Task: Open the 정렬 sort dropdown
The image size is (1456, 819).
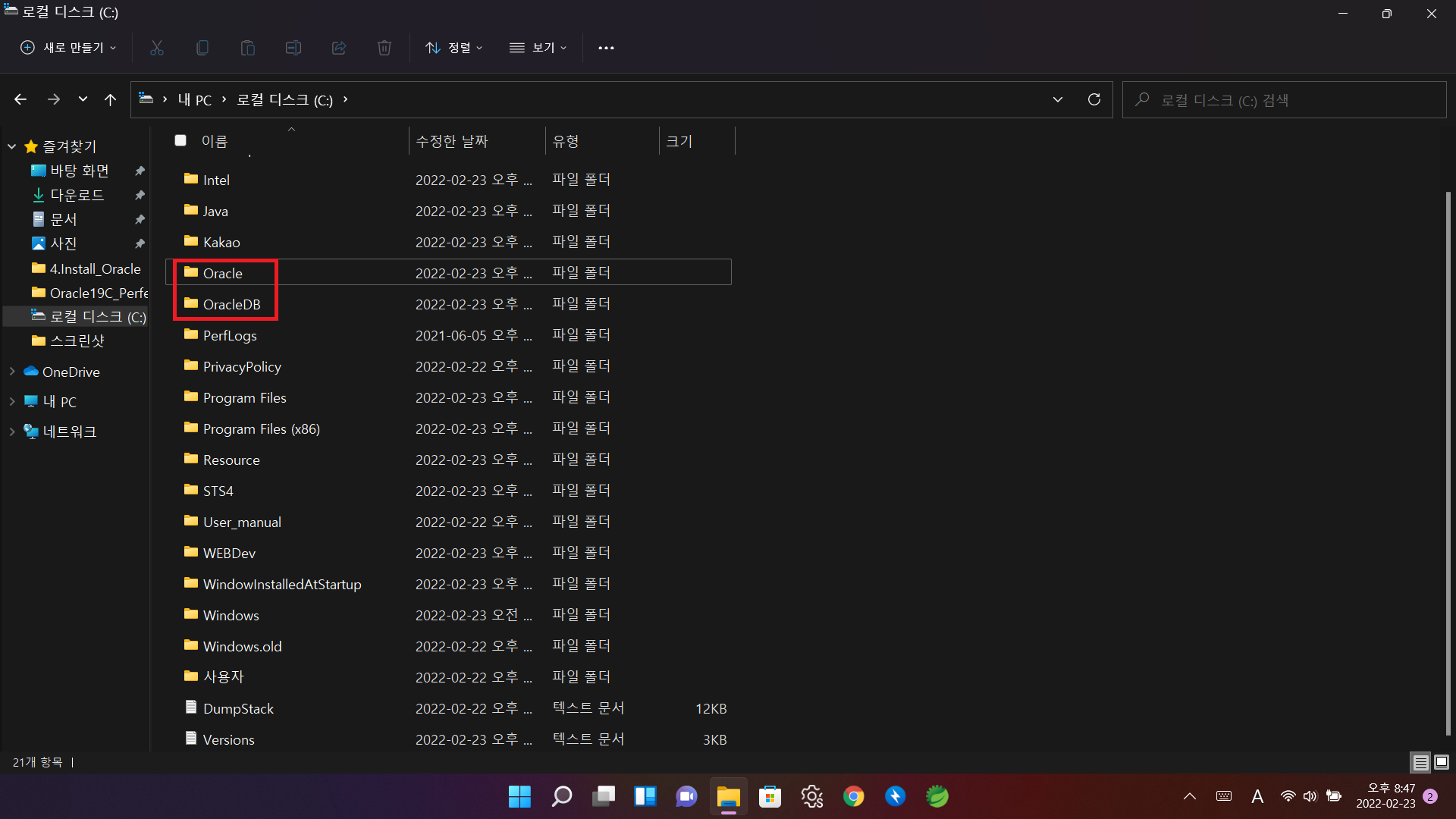Action: point(453,48)
